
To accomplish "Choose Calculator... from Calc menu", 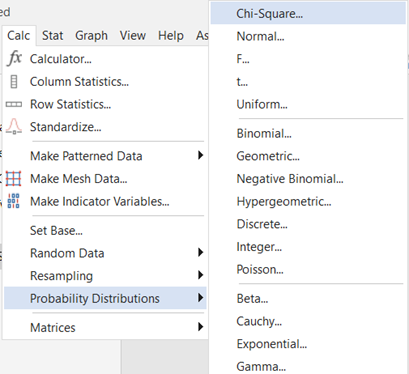I will 105,59.
